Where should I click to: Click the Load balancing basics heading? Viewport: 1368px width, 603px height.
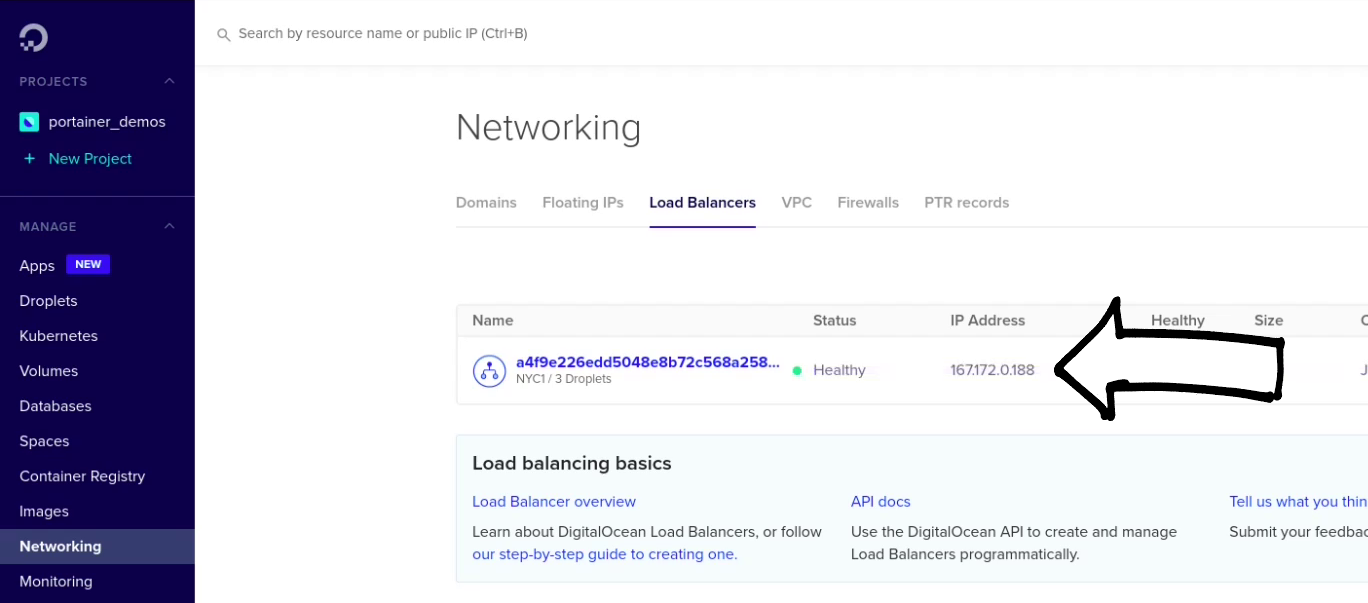pyautogui.click(x=572, y=464)
